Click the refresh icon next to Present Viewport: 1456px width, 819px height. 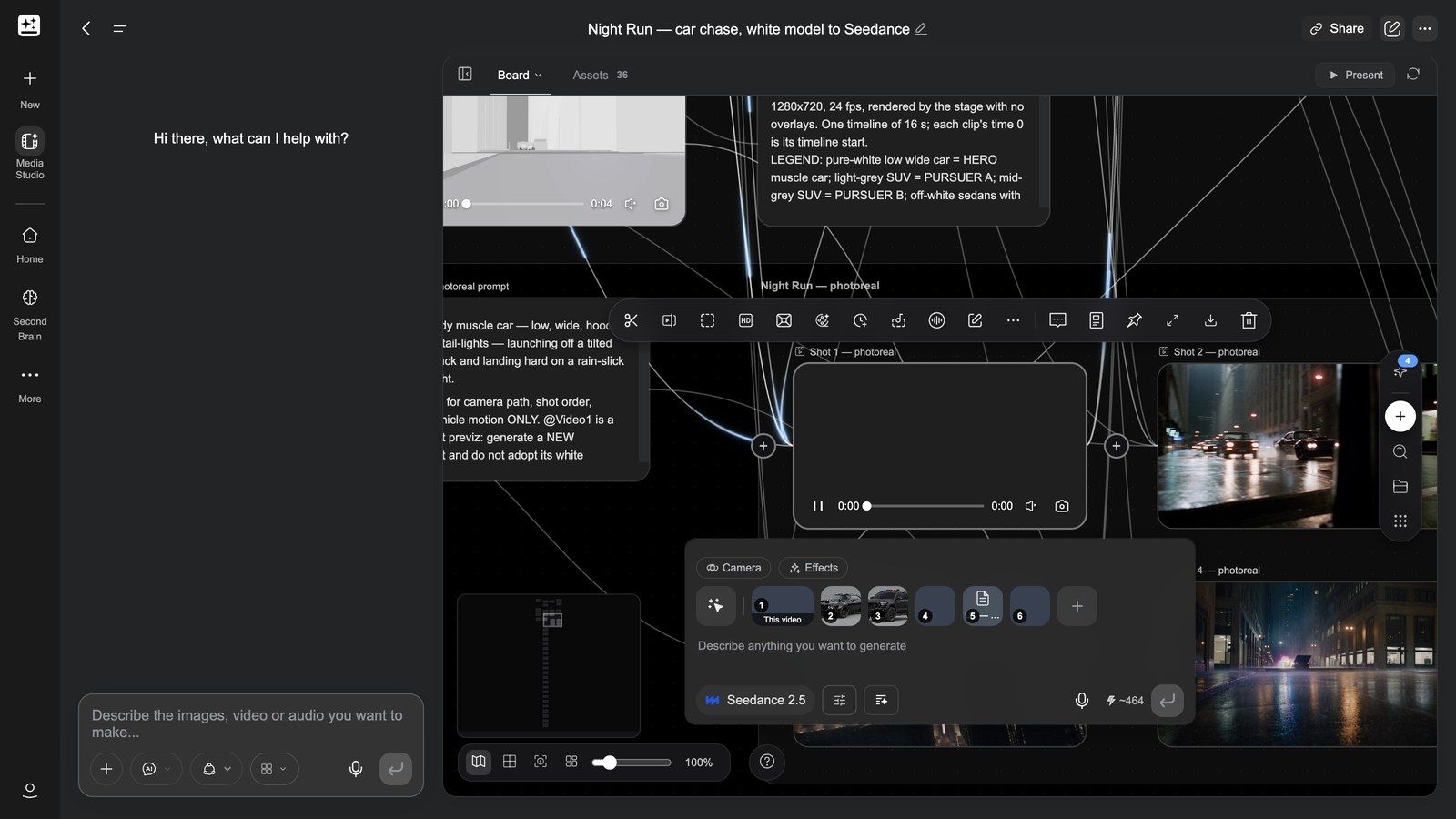coord(1413,75)
